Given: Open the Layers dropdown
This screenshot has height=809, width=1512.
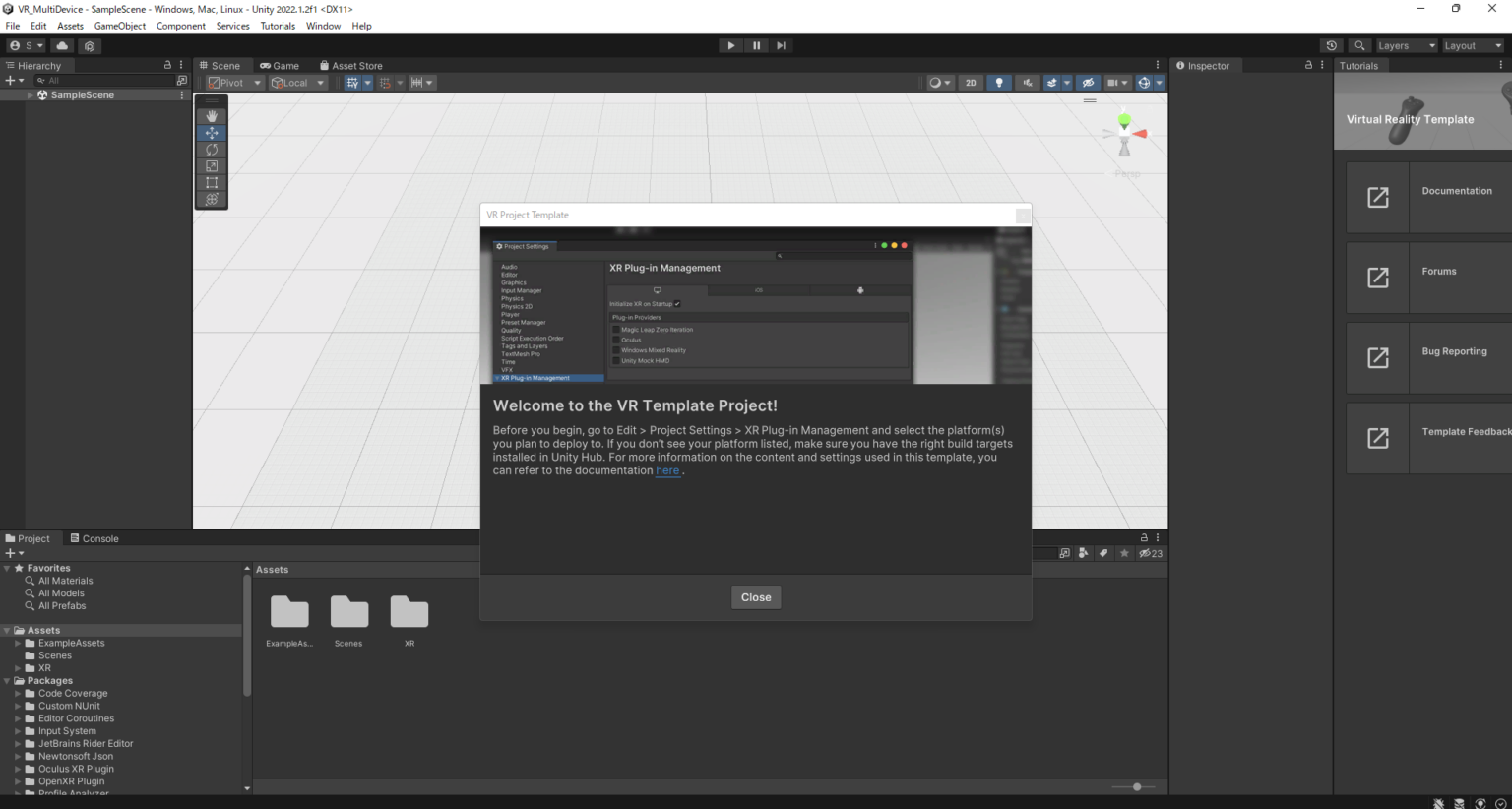Looking at the screenshot, I should pyautogui.click(x=1405, y=46).
